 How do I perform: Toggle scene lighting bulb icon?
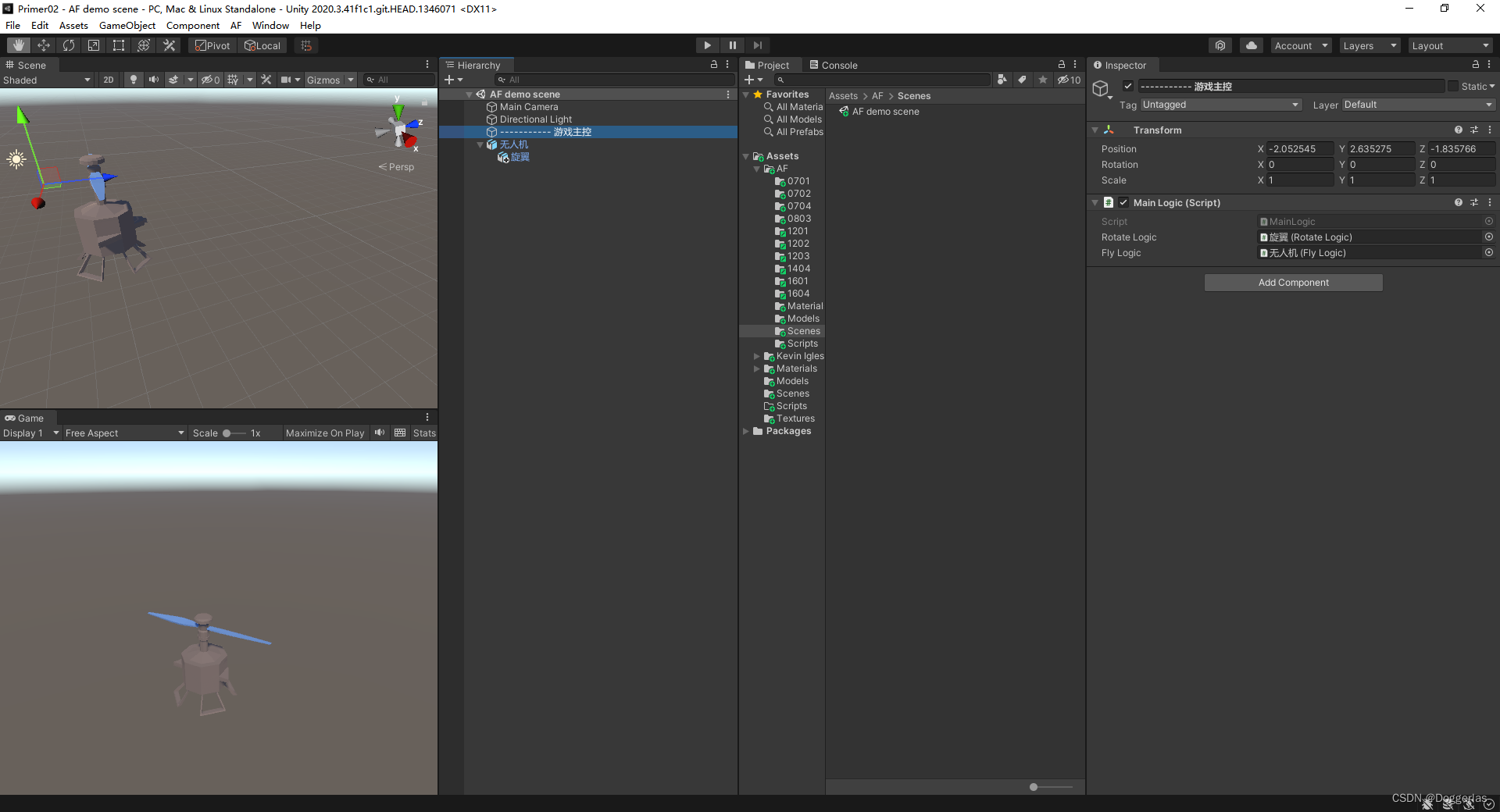(x=134, y=80)
